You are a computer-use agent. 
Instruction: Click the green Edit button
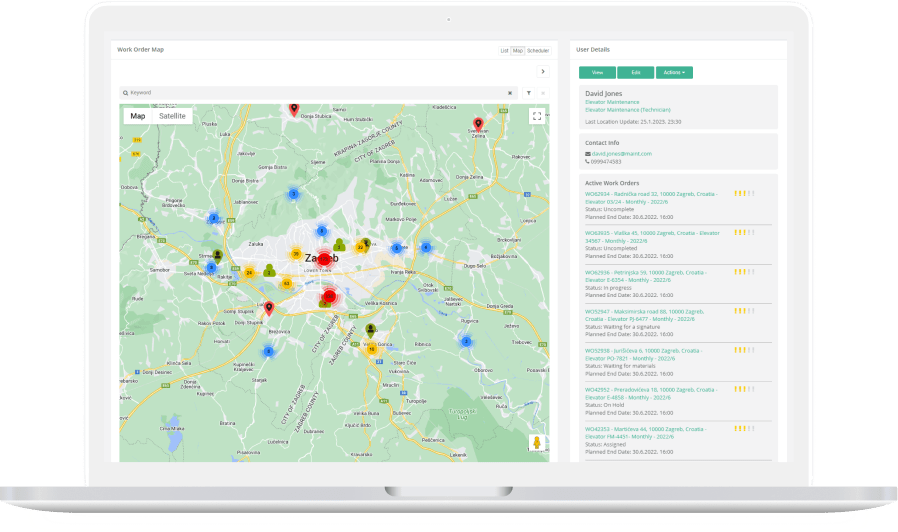point(635,72)
